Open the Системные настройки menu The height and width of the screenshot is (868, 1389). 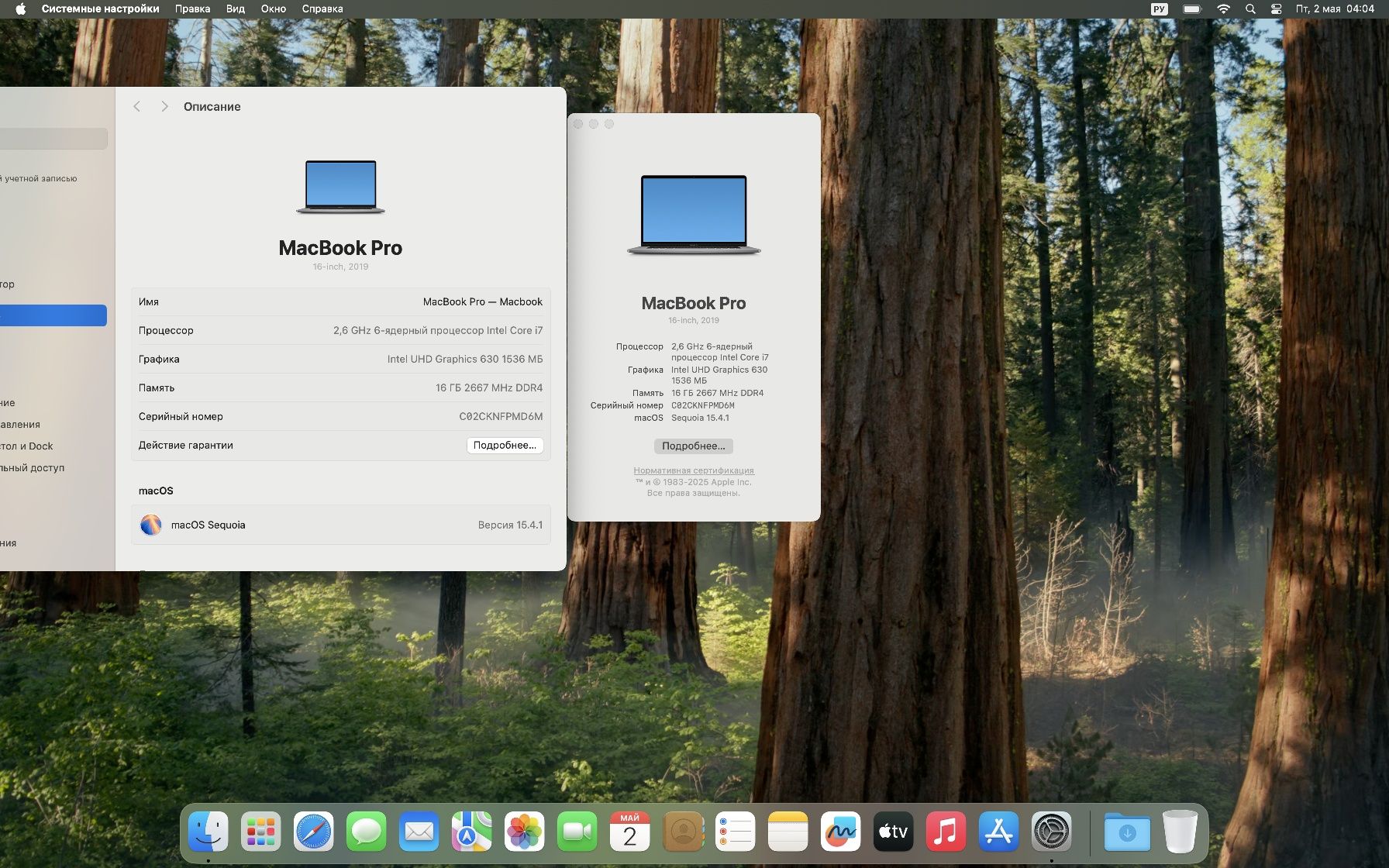100,9
